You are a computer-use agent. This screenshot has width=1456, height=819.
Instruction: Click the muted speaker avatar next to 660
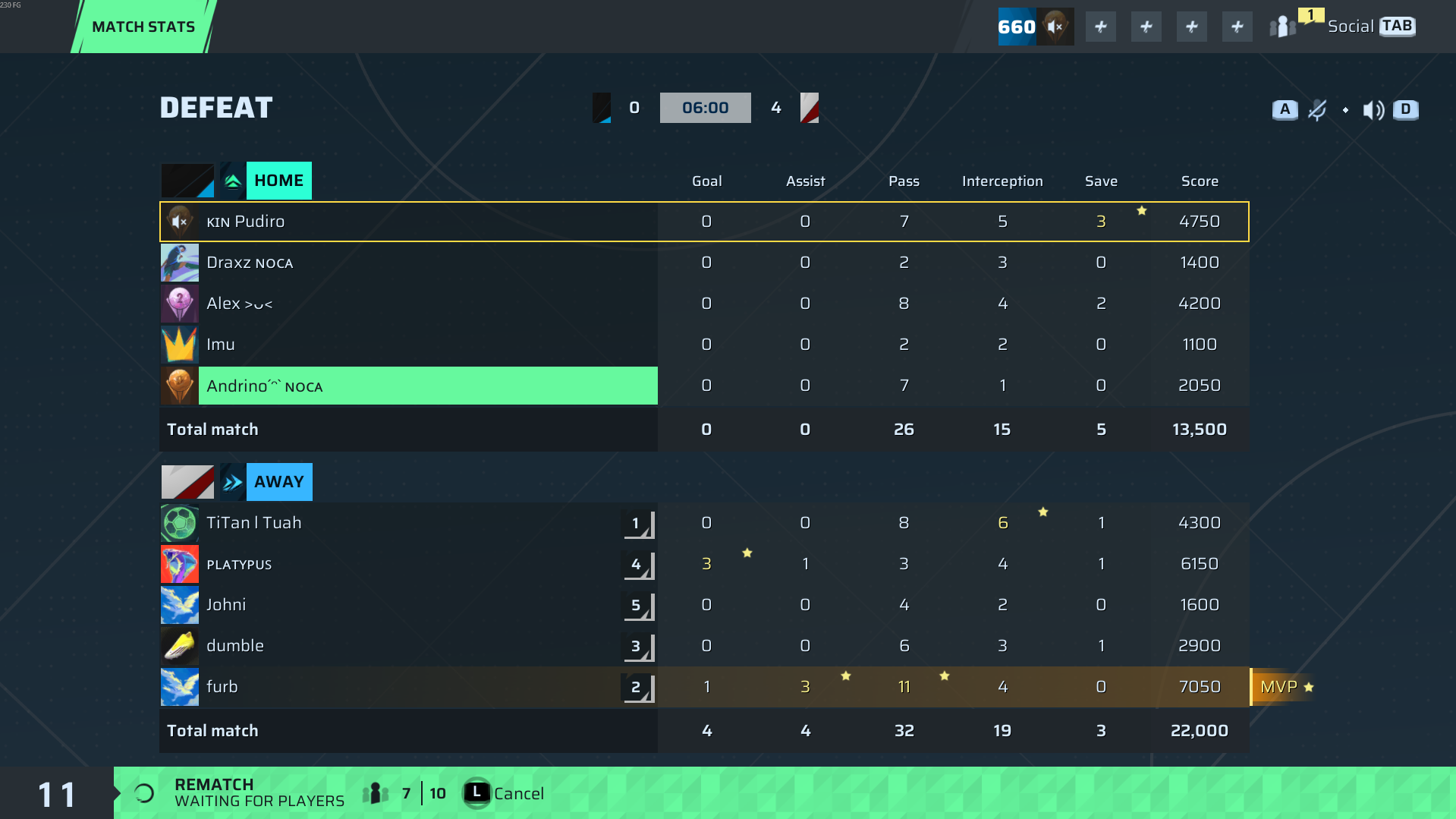[x=1055, y=27]
